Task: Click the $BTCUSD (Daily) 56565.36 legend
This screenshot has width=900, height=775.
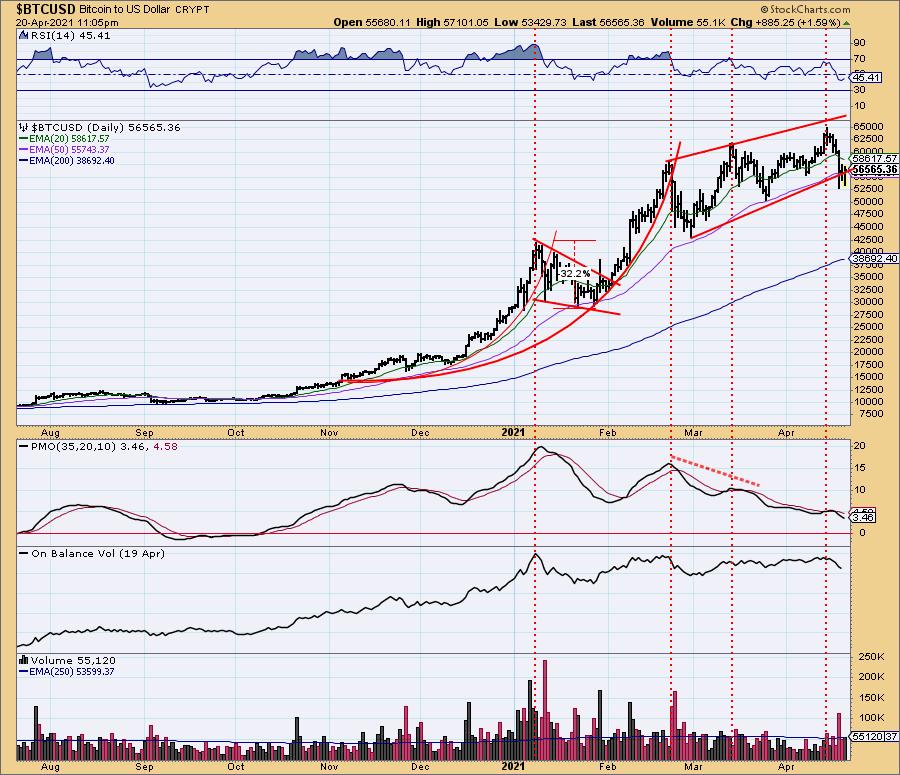Action: coord(106,127)
